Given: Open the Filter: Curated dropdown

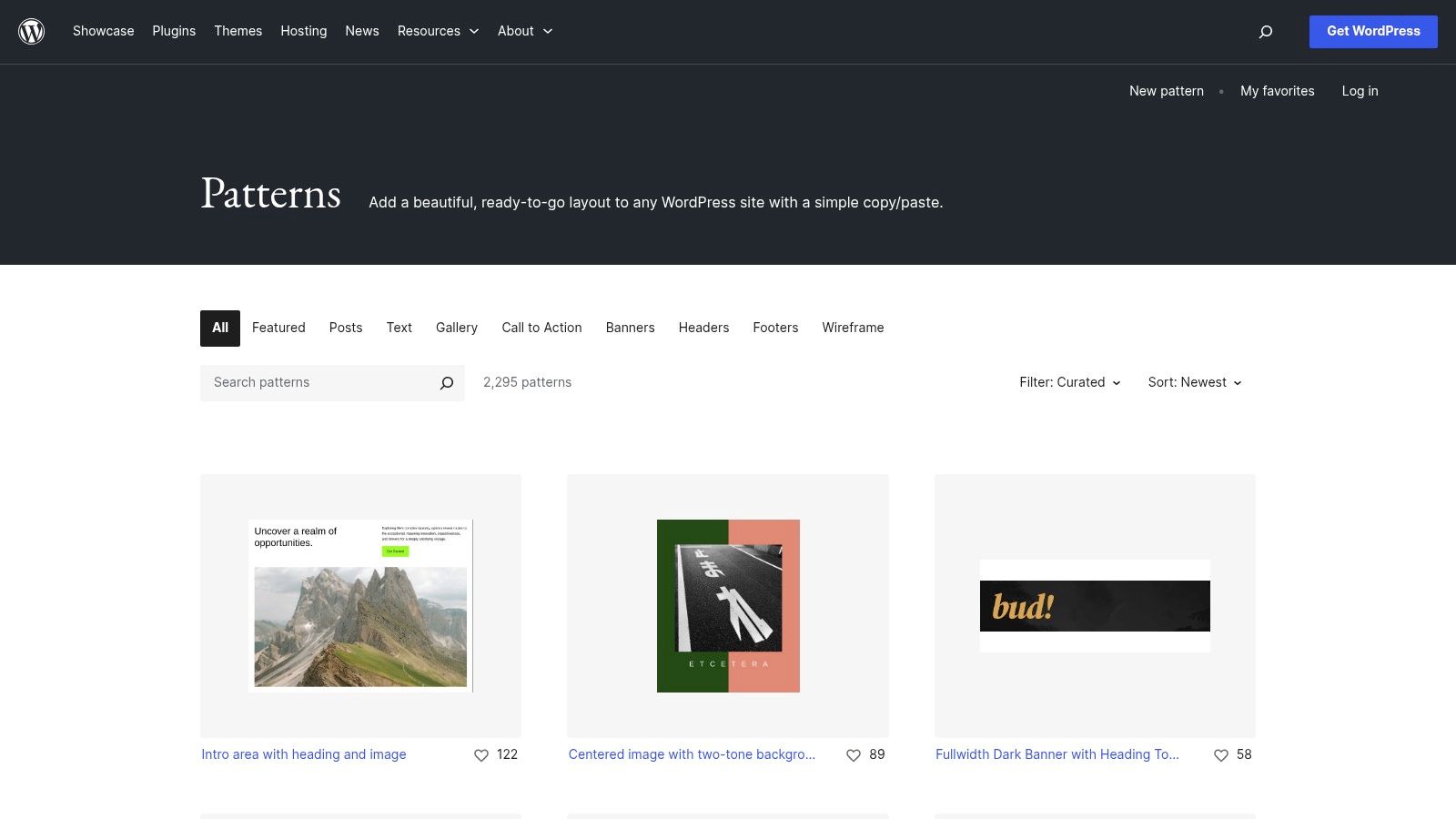Looking at the screenshot, I should [x=1070, y=382].
